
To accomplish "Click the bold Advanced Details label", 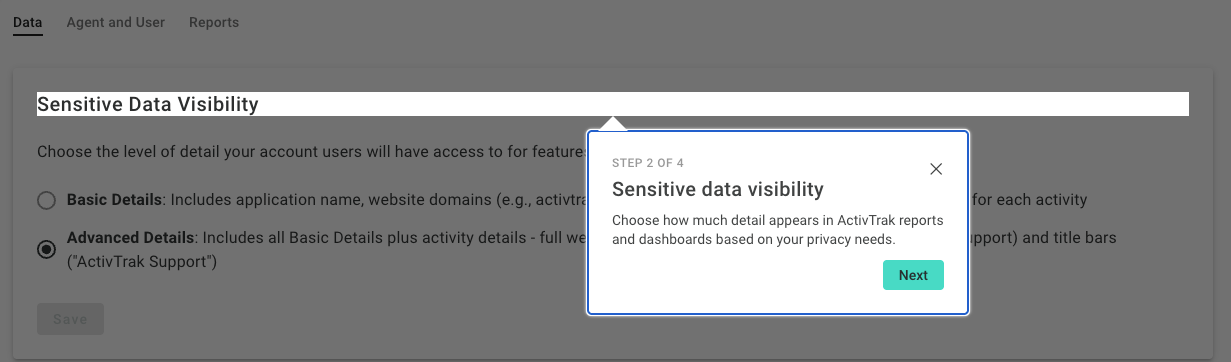I will point(130,239).
